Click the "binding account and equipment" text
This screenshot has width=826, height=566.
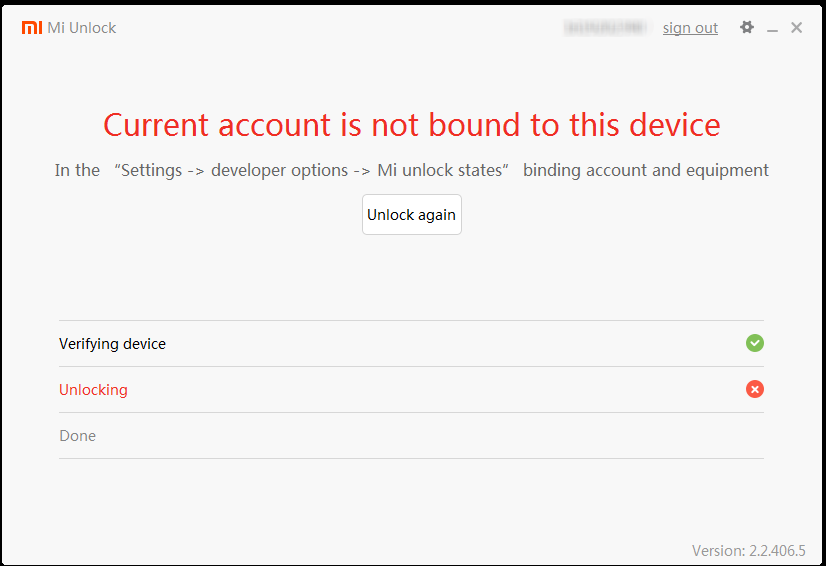pos(646,170)
